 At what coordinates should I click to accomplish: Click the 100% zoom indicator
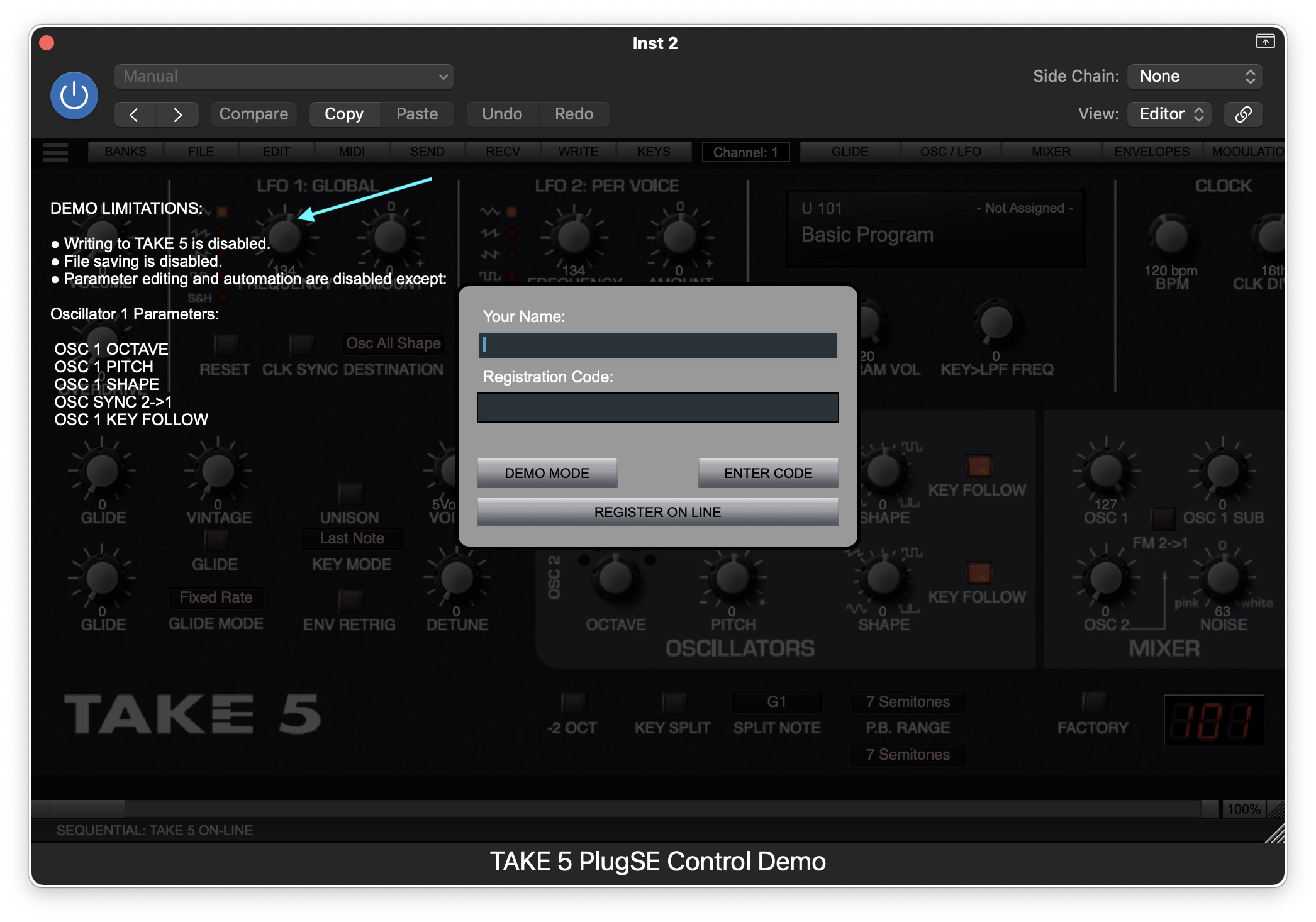tap(1244, 809)
